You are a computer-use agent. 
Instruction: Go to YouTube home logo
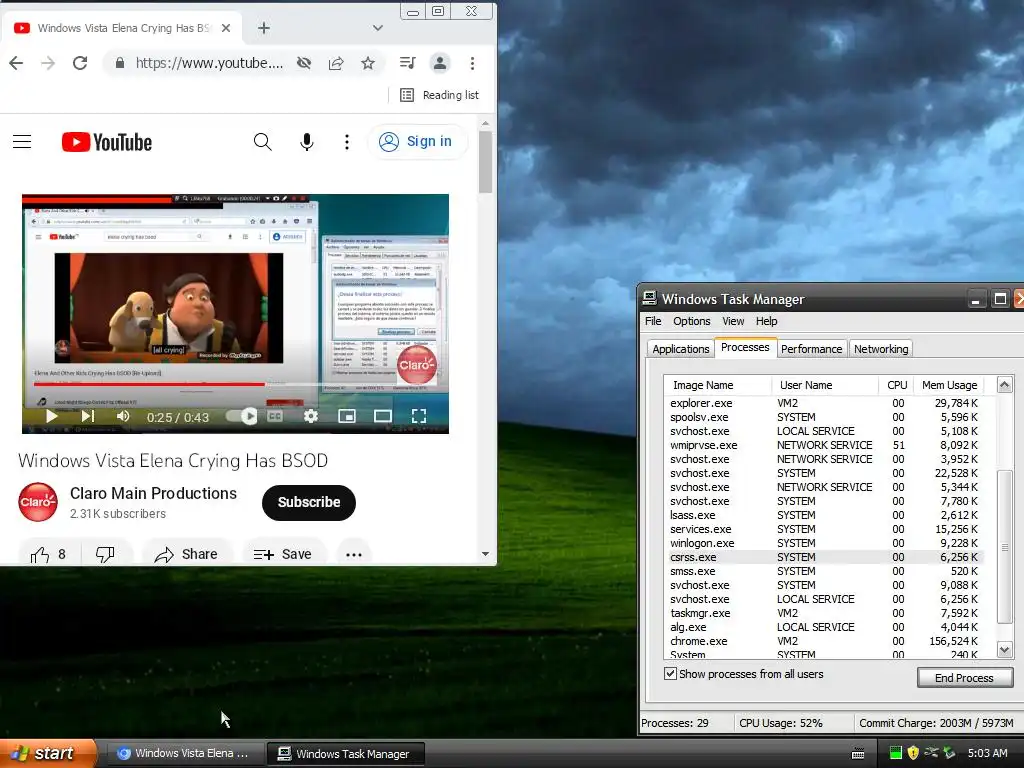pyautogui.click(x=106, y=142)
